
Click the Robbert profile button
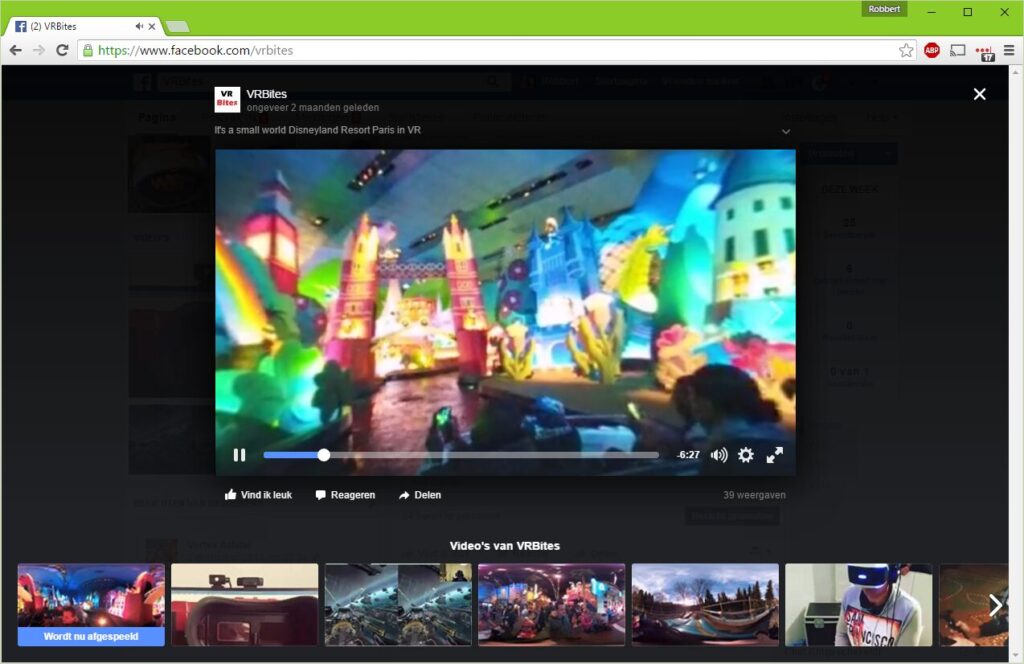tap(884, 9)
